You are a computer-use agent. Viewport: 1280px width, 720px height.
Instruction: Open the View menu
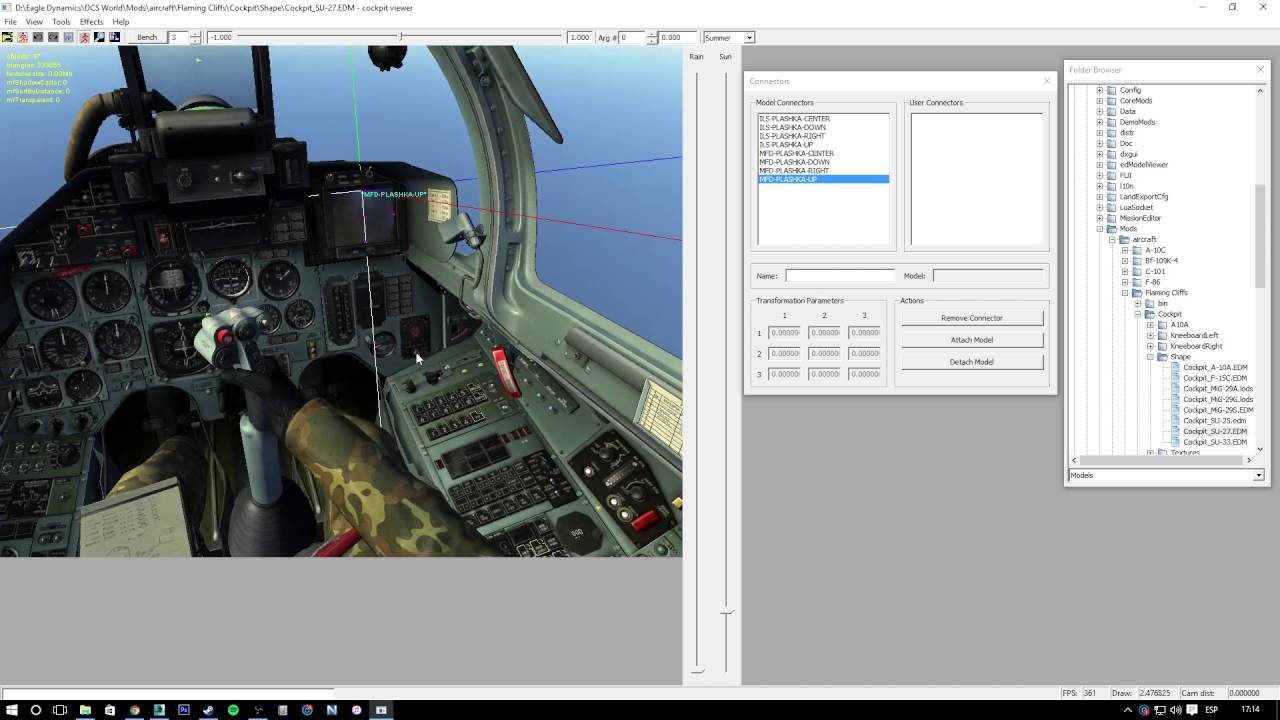tap(34, 21)
